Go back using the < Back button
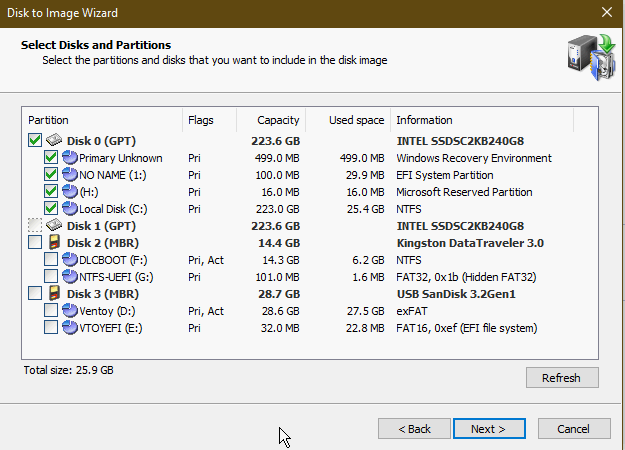625x450 pixels. click(x=414, y=429)
